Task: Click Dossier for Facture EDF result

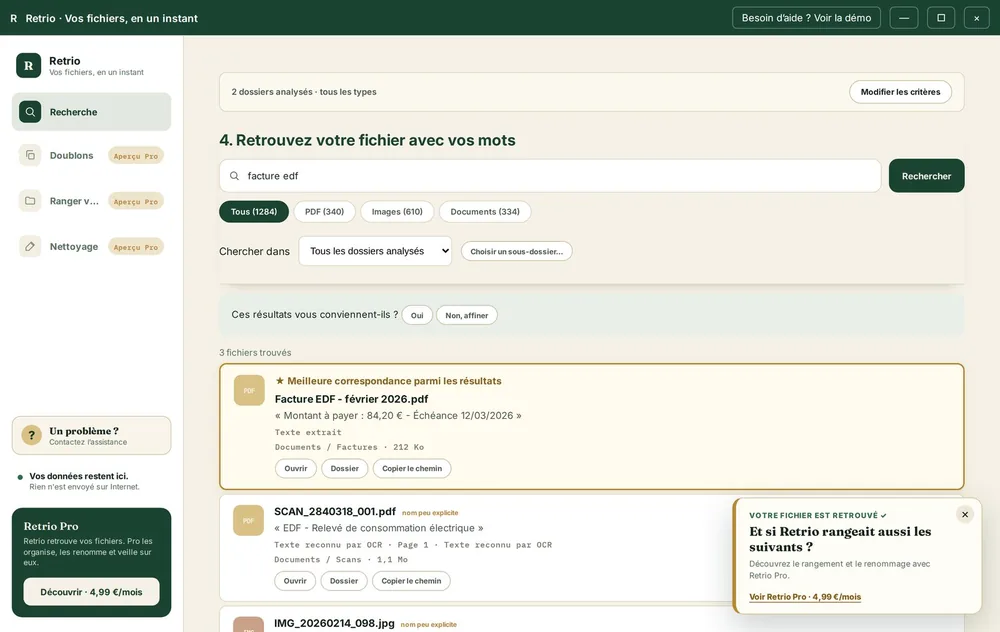Action: point(344,468)
